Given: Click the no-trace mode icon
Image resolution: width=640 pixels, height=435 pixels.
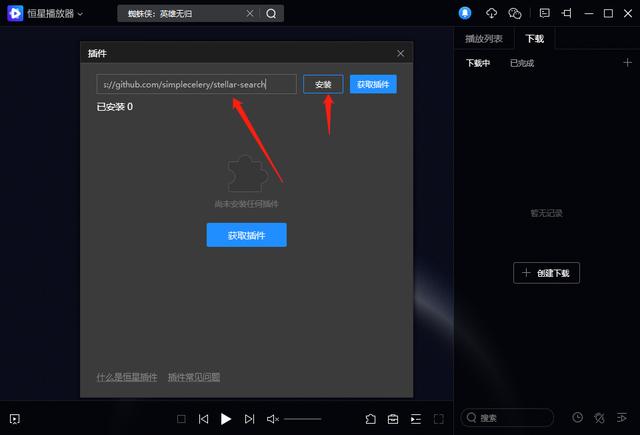Looking at the screenshot, I should coord(600,417).
